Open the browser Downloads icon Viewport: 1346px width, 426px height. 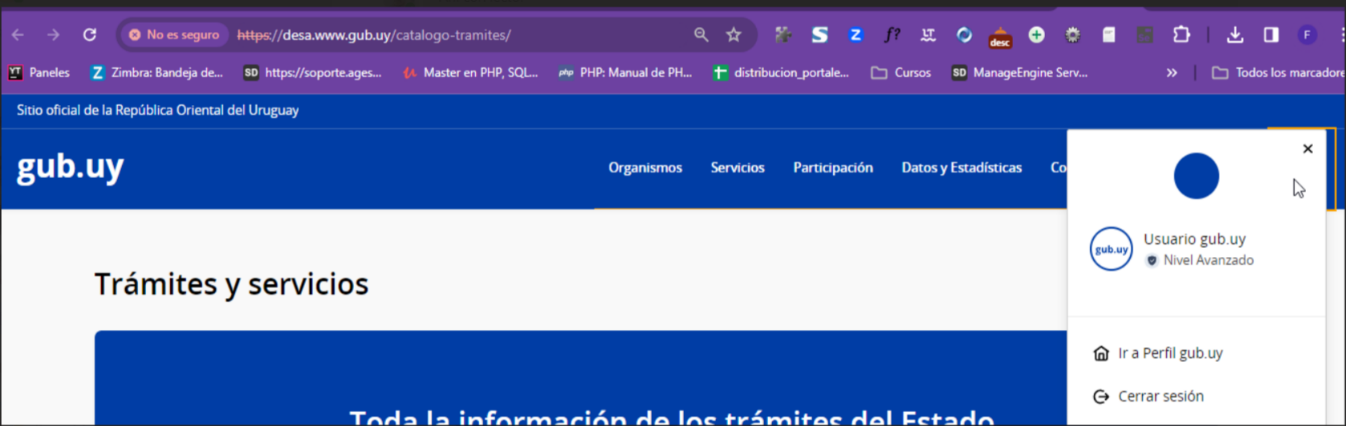click(1235, 35)
